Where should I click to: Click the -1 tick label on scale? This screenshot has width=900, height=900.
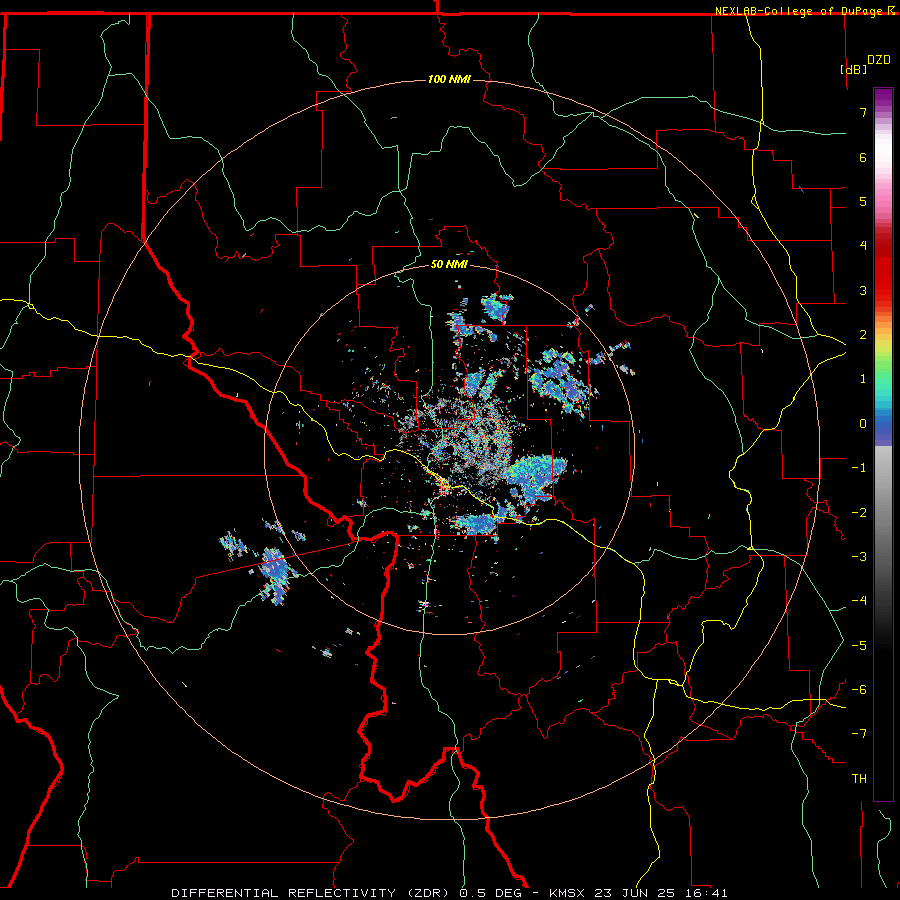pos(859,468)
